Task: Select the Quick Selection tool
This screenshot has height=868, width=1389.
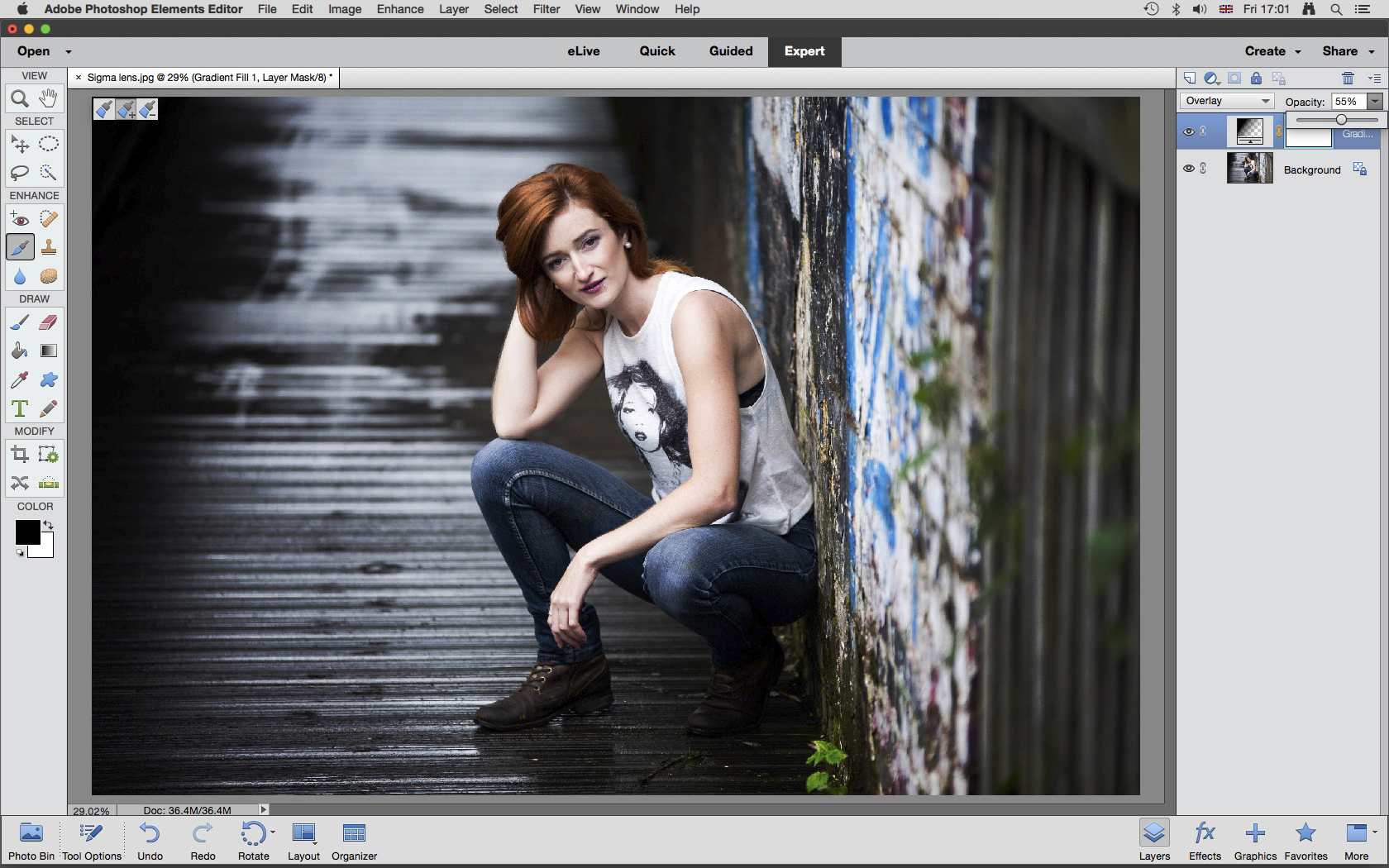Action: click(49, 173)
